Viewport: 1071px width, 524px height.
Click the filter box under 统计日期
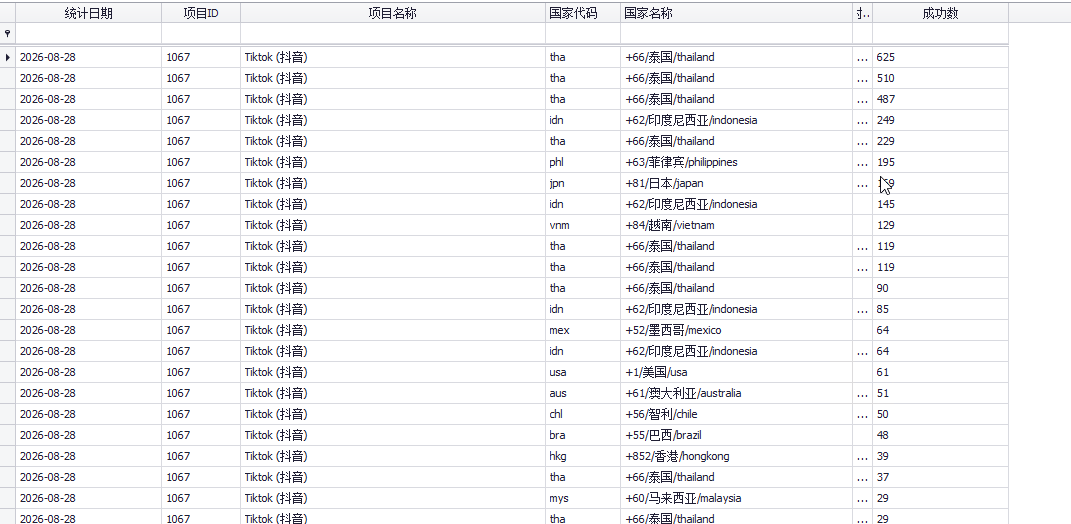tap(88, 33)
